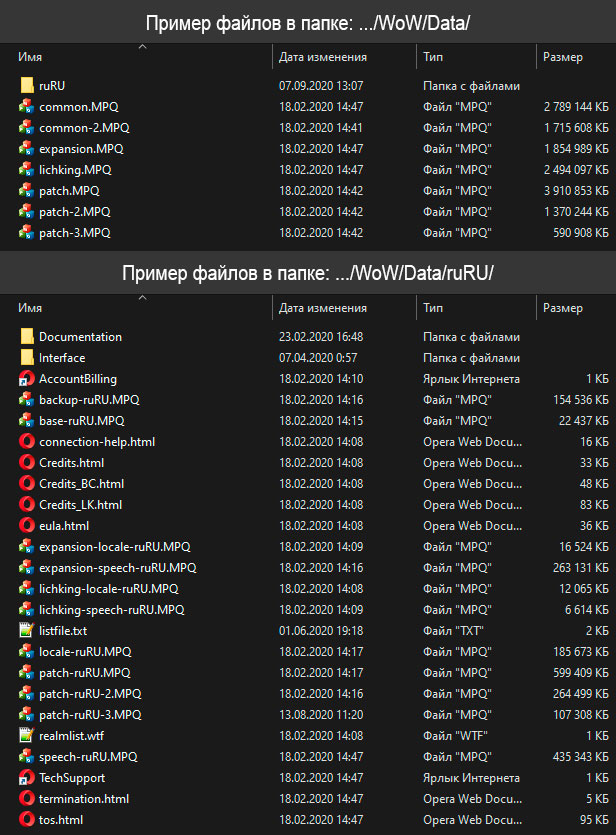Click the size value 3 910 853 КБ

(576, 190)
